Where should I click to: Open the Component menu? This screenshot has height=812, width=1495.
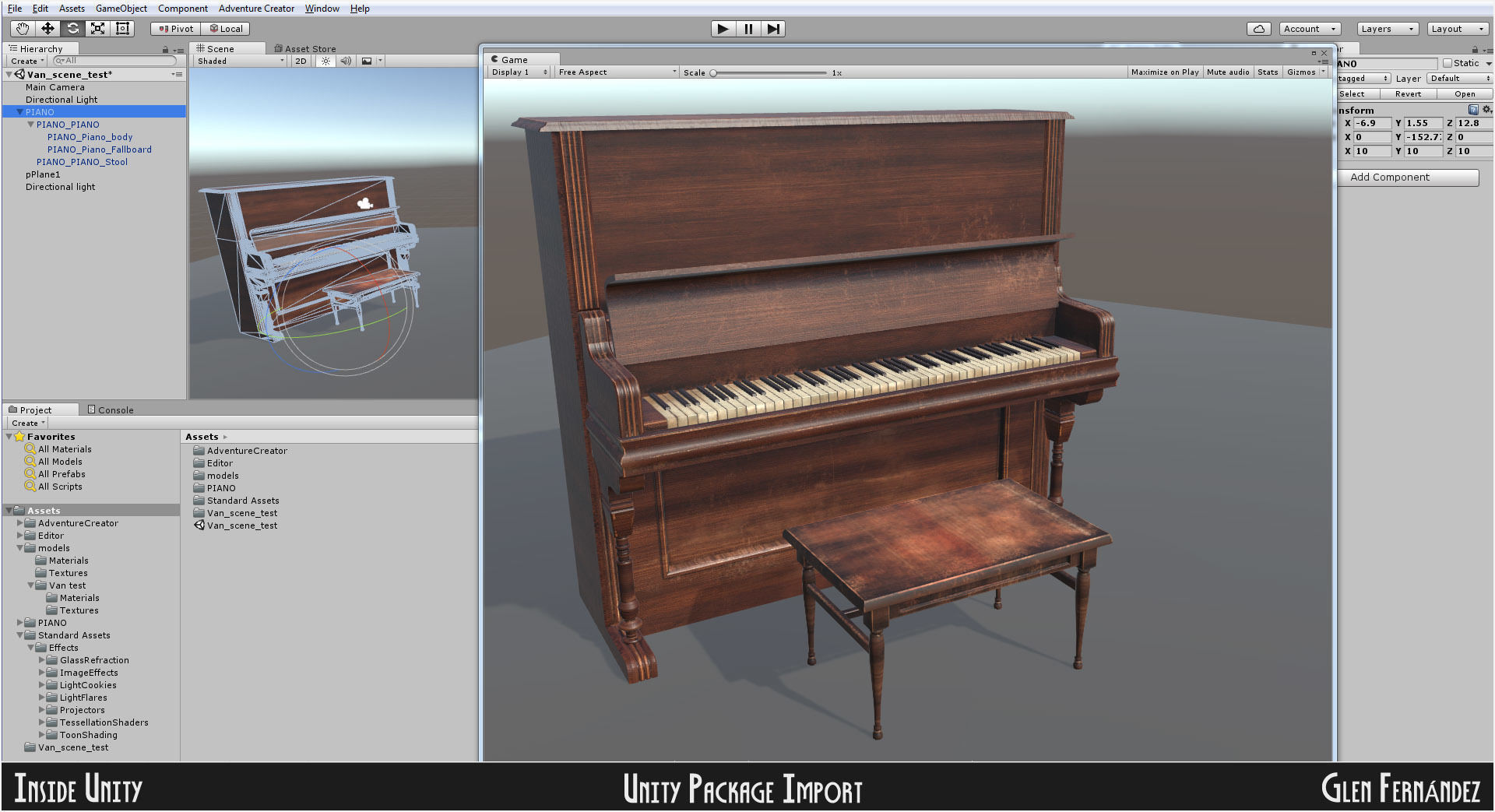(183, 9)
